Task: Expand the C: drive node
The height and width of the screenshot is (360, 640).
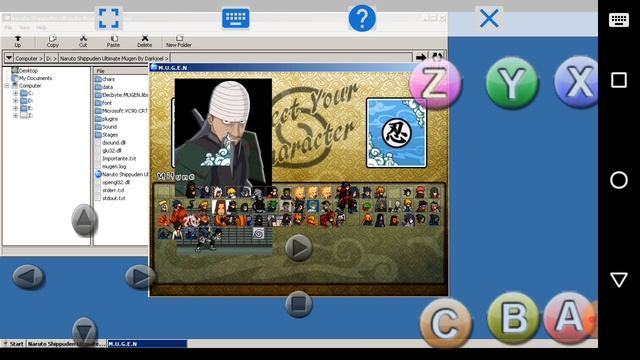Action: tap(16, 93)
